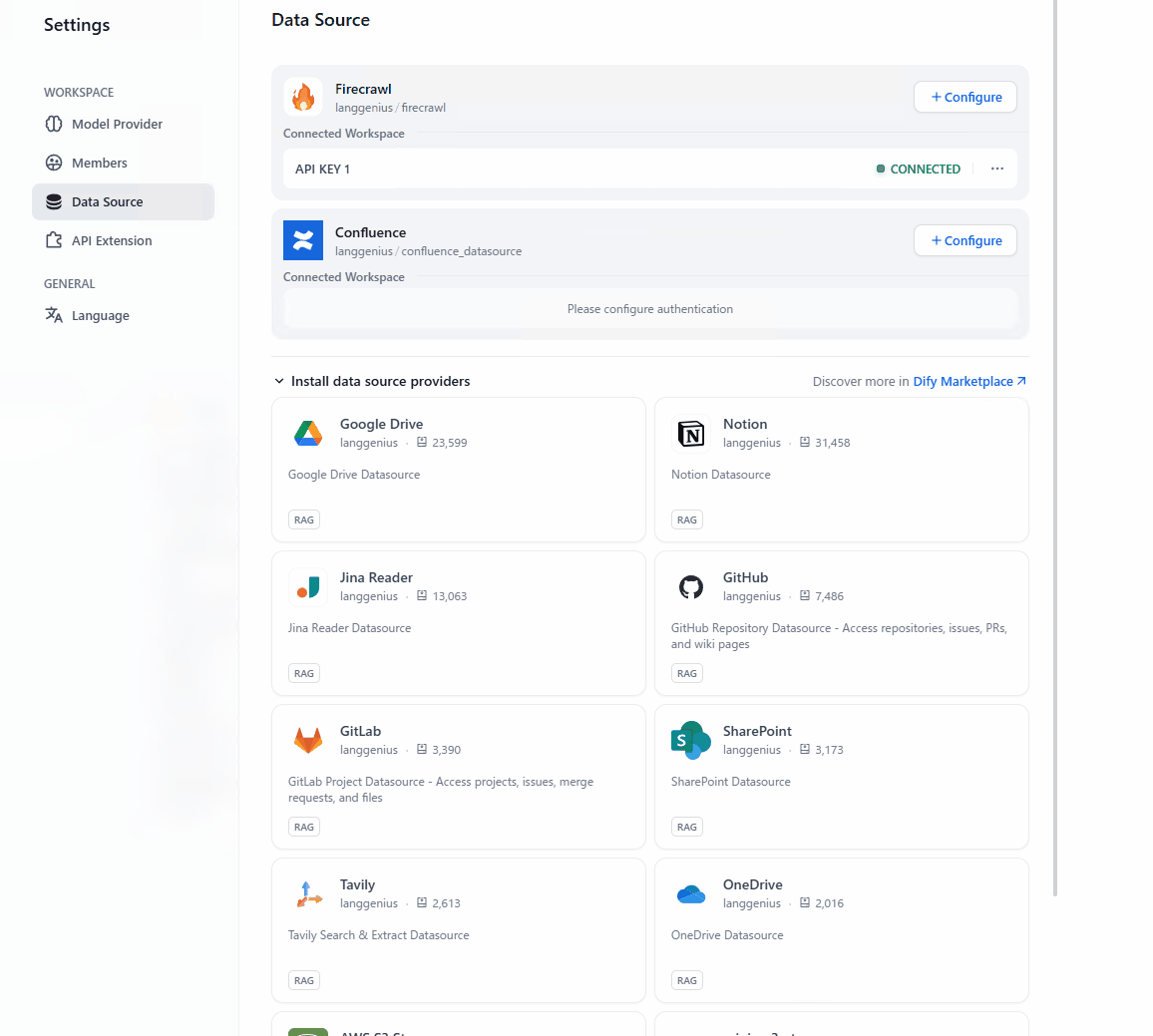Click the Google Drive icon
The height and width of the screenshot is (1036, 1153).
[308, 433]
